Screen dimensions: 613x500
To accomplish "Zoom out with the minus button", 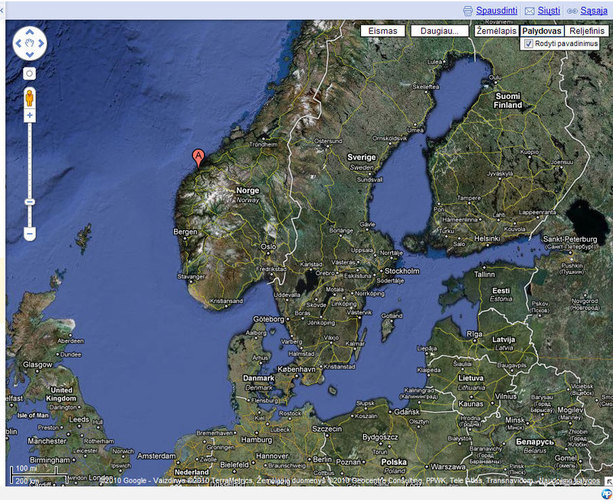I will pos(30,233).
